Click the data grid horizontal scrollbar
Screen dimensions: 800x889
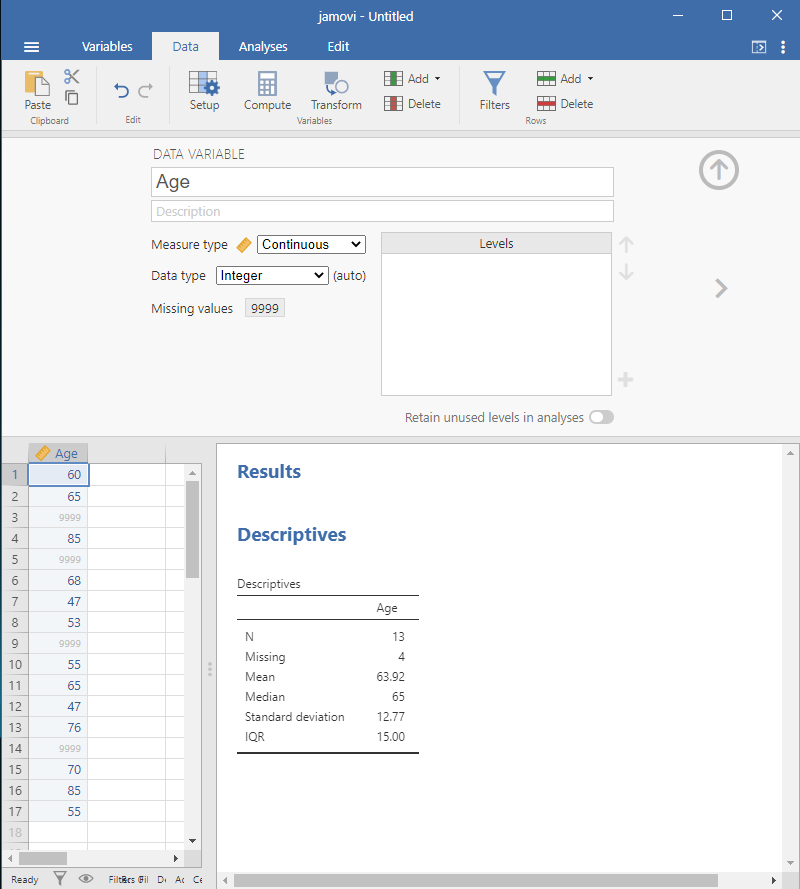pyautogui.click(x=43, y=858)
